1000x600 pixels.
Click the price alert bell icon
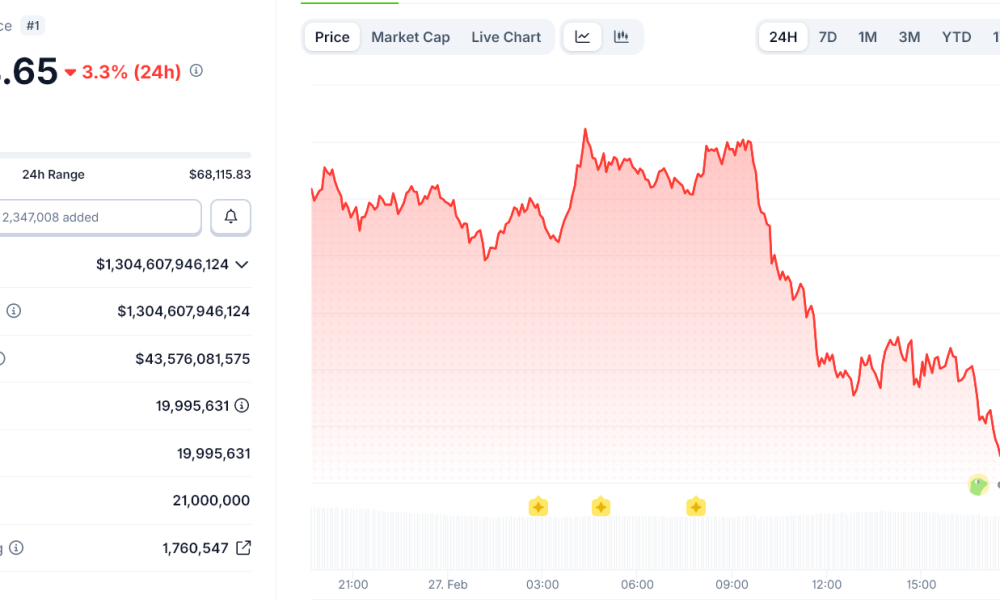tap(231, 217)
